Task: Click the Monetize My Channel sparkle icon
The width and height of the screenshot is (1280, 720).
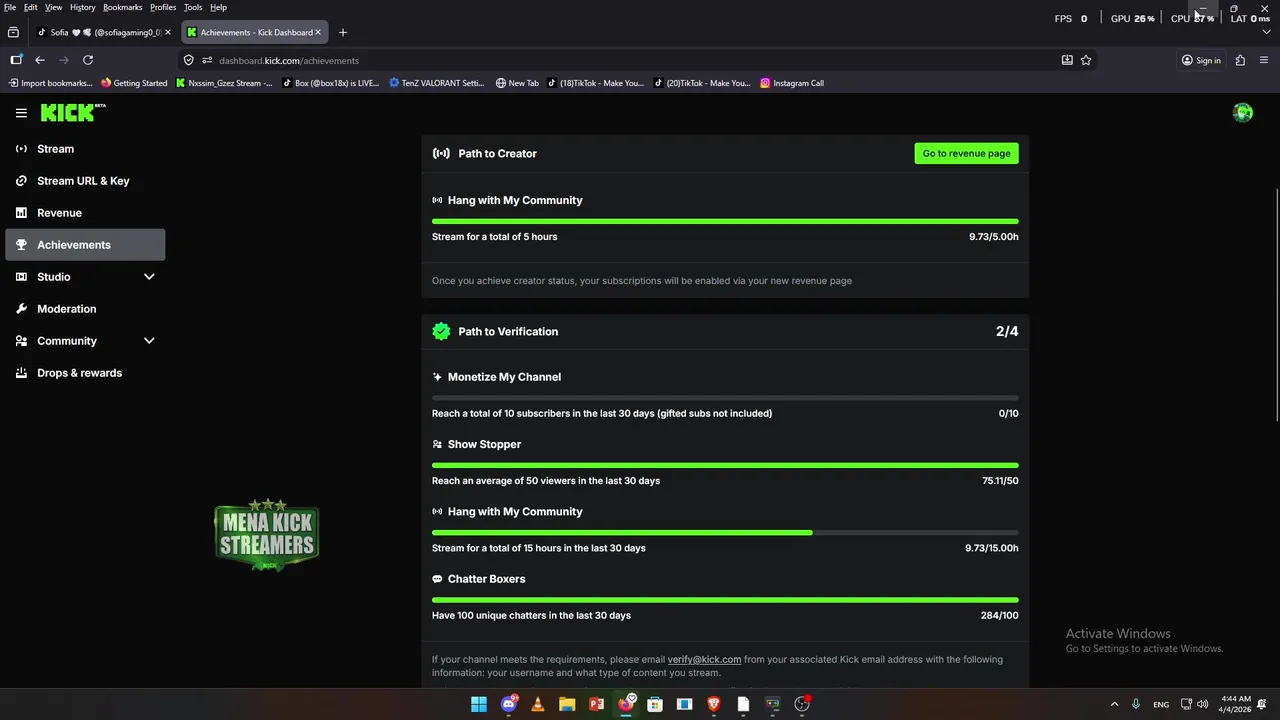Action: [x=437, y=377]
